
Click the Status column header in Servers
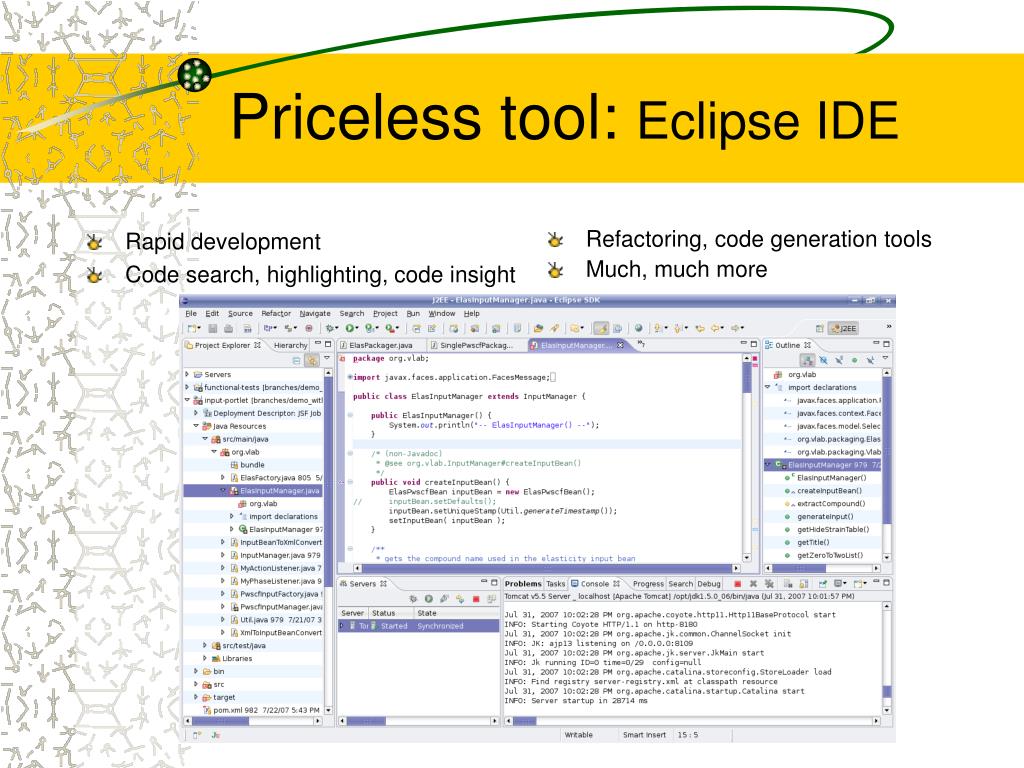point(391,613)
